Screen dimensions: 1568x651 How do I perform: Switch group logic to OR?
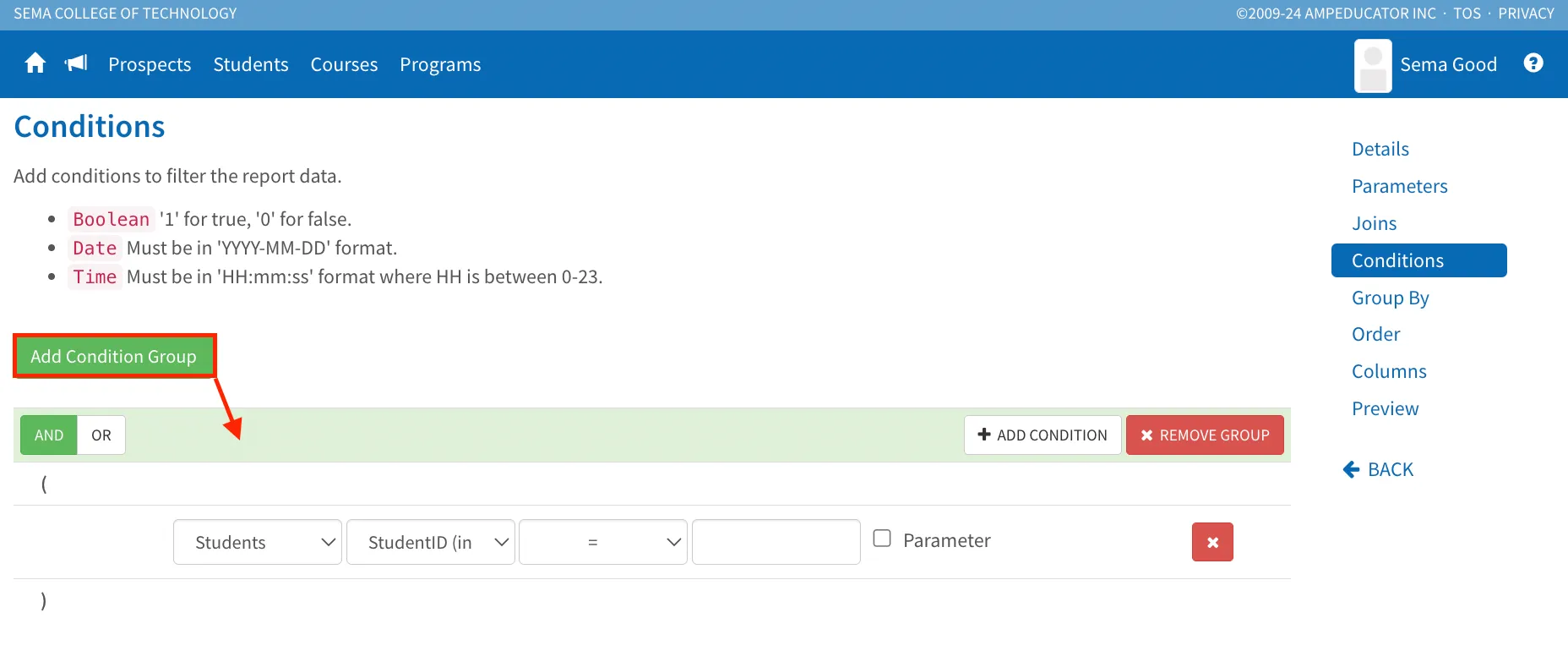[x=101, y=435]
